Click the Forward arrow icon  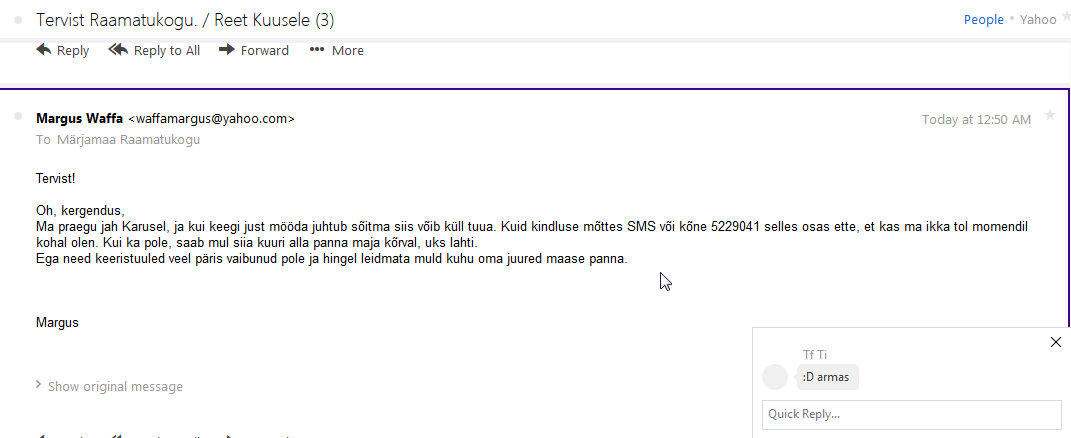tap(227, 50)
